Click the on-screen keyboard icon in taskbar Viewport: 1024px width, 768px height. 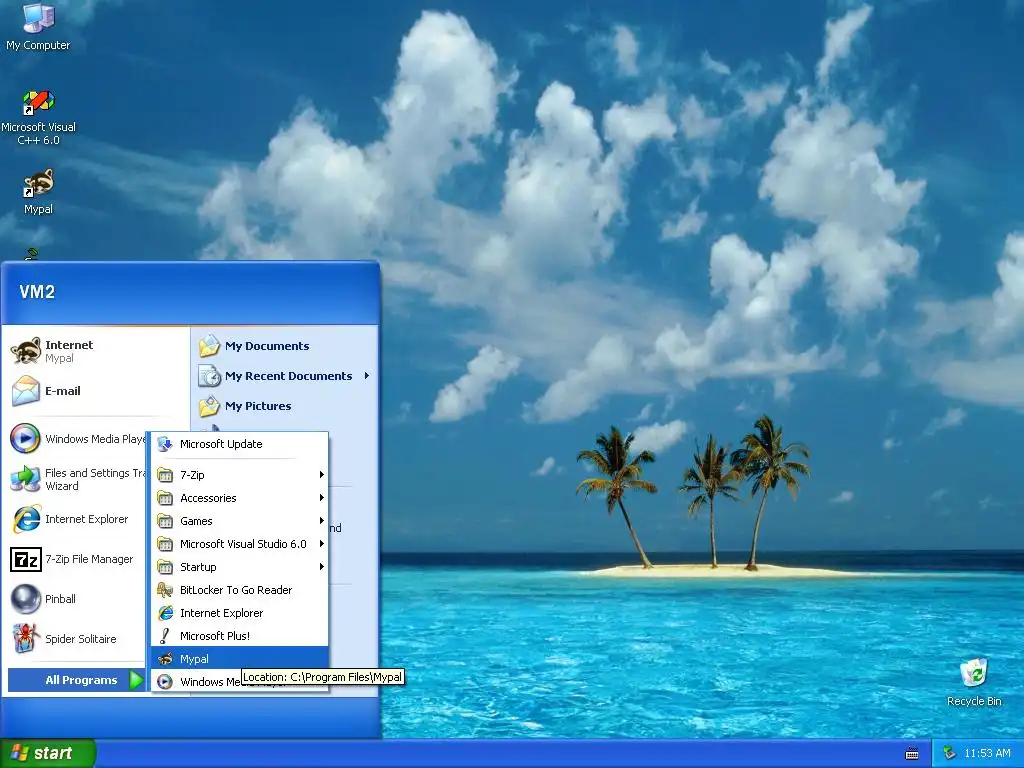tap(912, 754)
